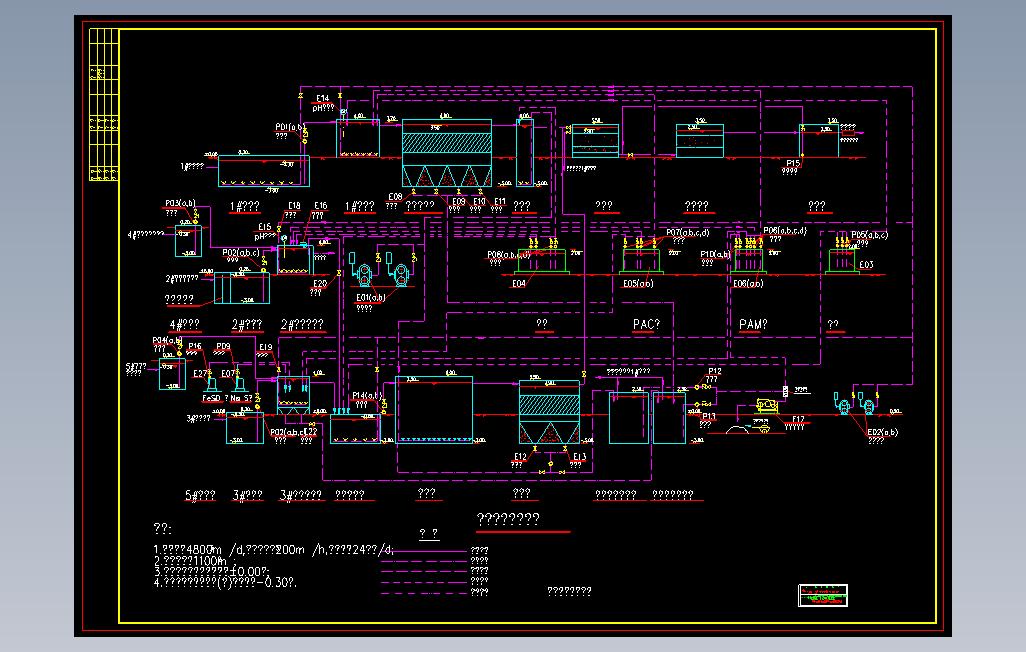Click the E09 tag below settling tank
The width and height of the screenshot is (1026, 652).
pos(459,202)
